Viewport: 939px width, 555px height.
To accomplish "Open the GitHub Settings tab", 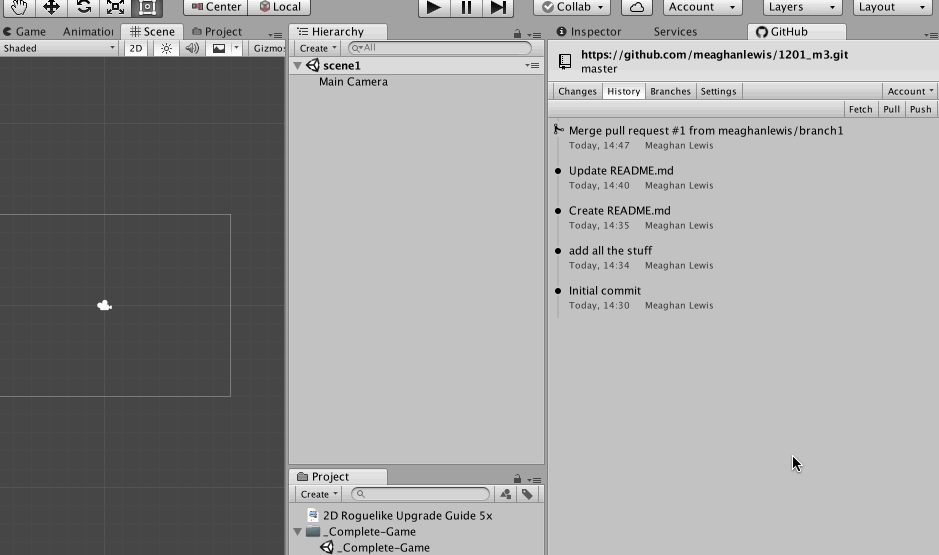I will (718, 92).
